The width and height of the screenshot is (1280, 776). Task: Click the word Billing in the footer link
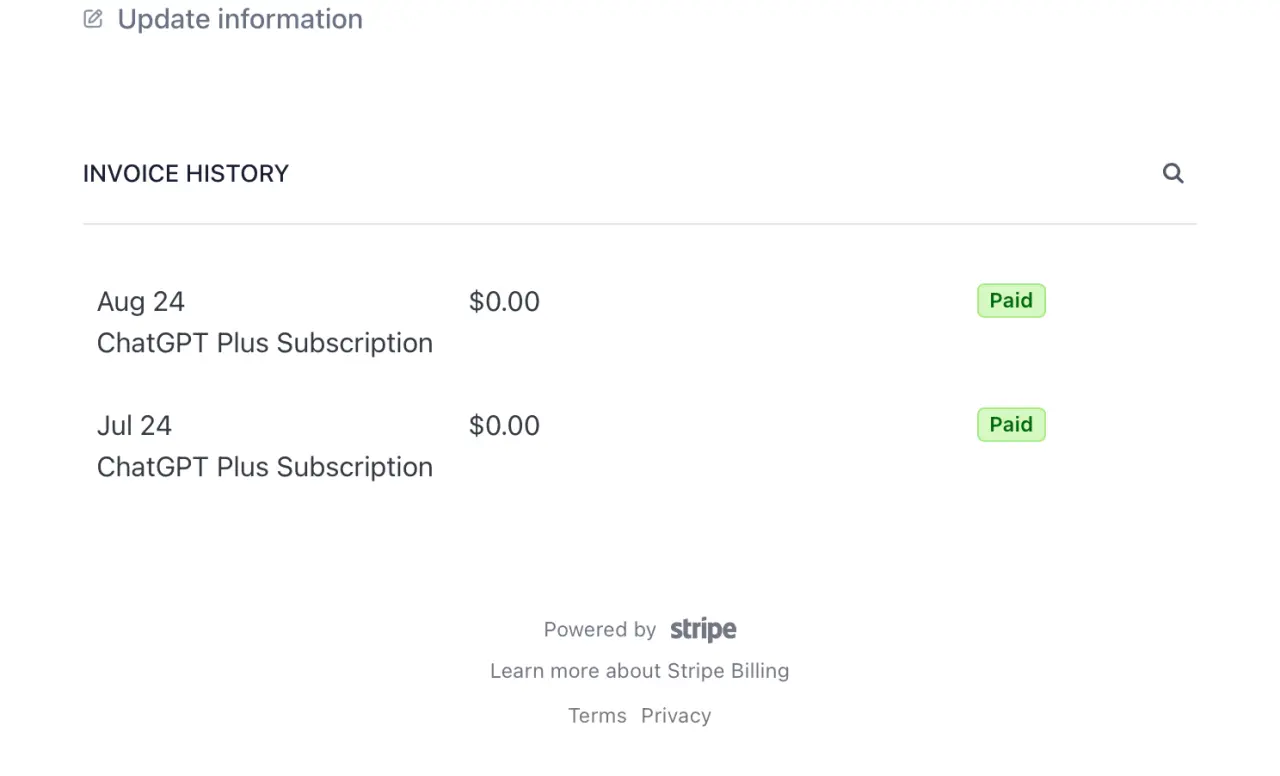pos(759,671)
